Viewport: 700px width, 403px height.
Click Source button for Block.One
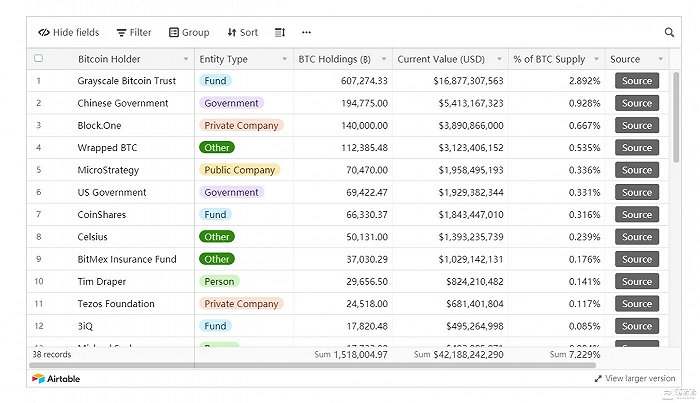point(637,125)
